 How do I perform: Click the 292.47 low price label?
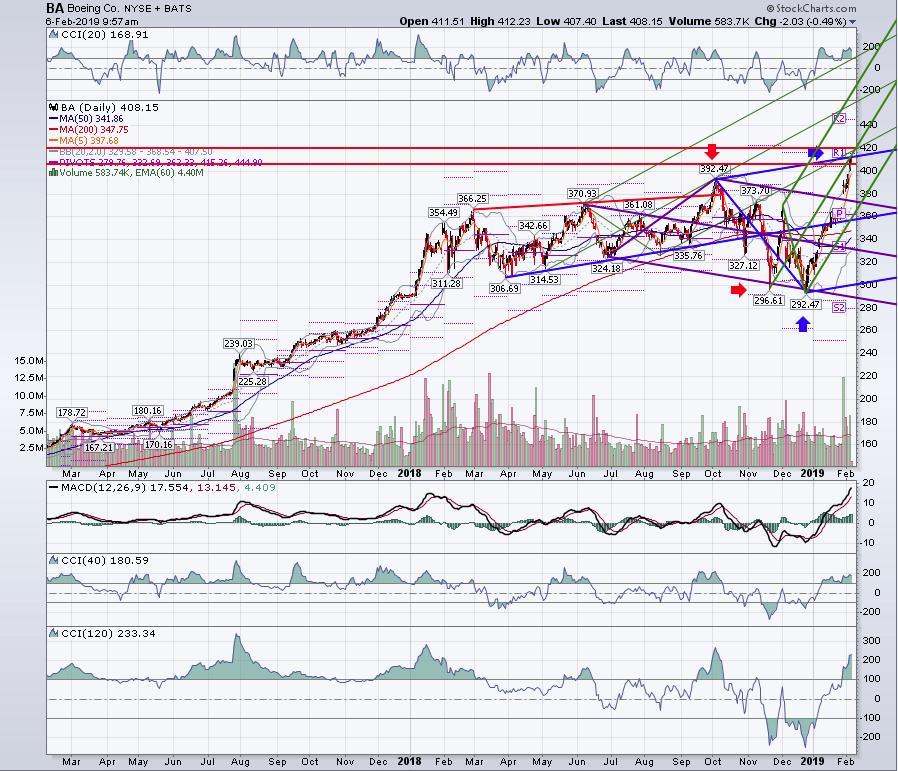(805, 304)
